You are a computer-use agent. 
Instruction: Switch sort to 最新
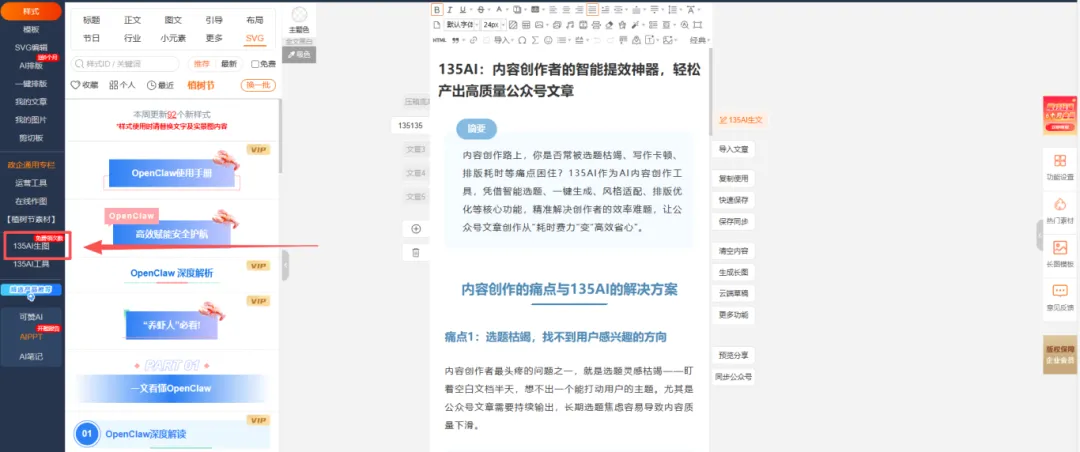228,64
